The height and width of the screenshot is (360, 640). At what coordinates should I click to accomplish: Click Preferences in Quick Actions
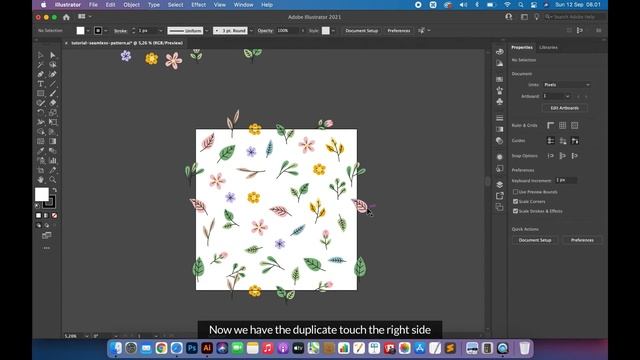(x=582, y=240)
